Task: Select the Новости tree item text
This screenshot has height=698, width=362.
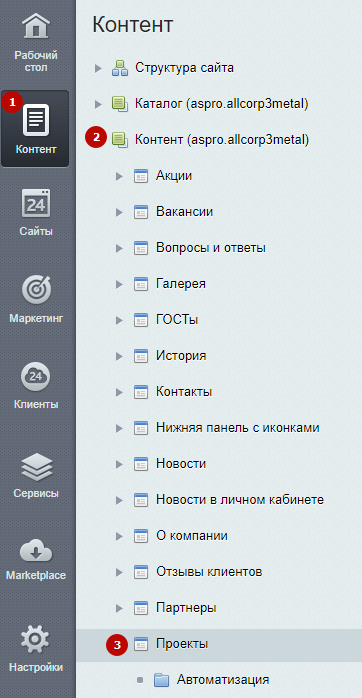Action: click(x=181, y=464)
